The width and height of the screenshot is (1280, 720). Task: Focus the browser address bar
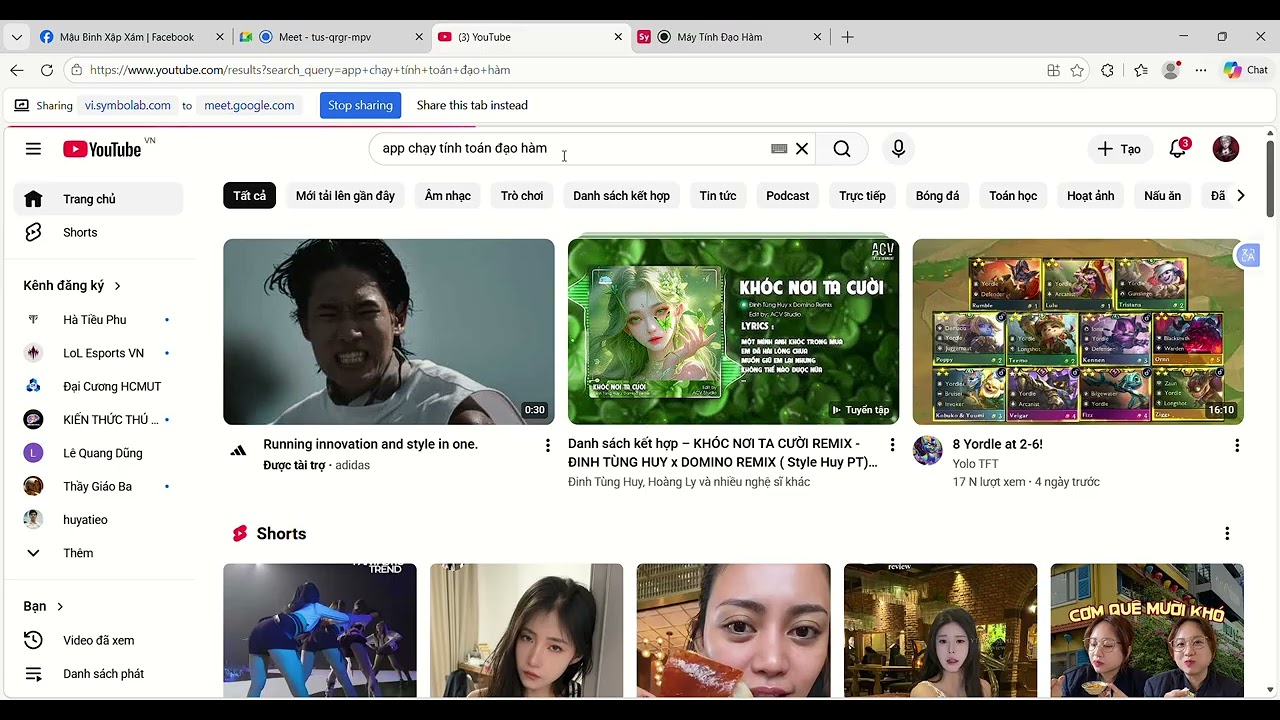click(x=561, y=70)
